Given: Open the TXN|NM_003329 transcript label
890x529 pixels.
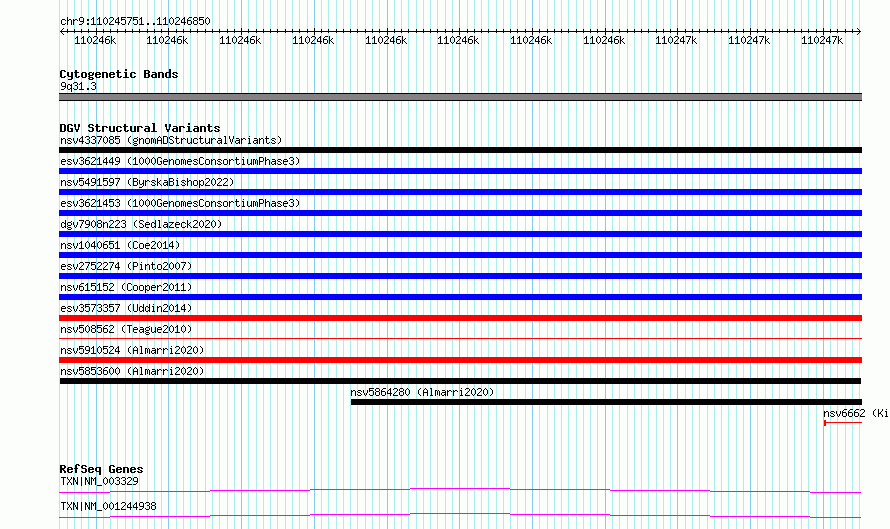Looking at the screenshot, I should pos(99,481).
